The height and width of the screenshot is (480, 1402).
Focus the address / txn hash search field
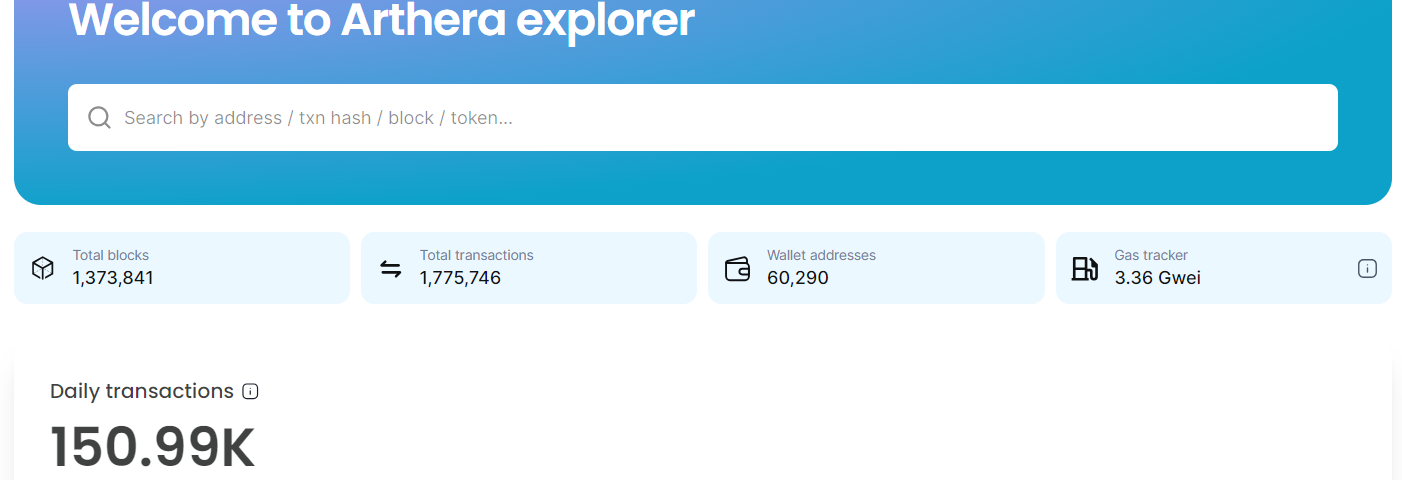(x=702, y=118)
